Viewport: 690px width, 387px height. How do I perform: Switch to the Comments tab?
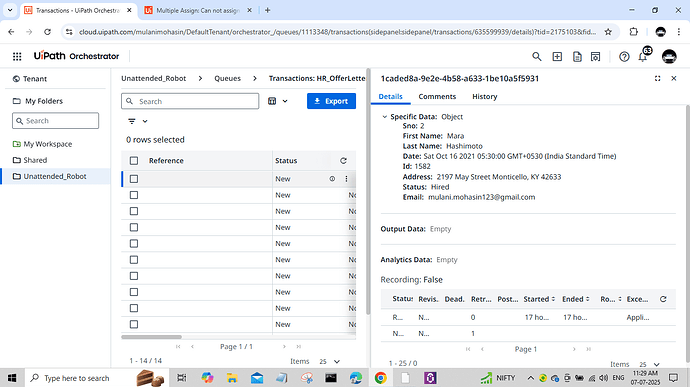click(437, 96)
